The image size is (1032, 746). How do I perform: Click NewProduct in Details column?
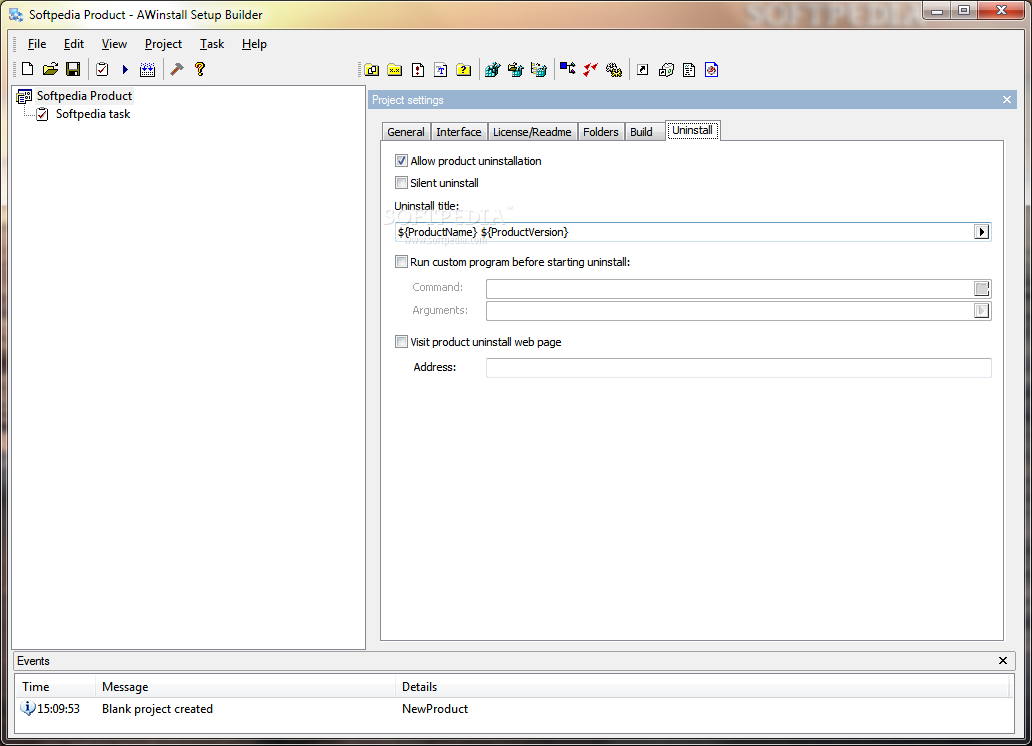click(x=435, y=709)
